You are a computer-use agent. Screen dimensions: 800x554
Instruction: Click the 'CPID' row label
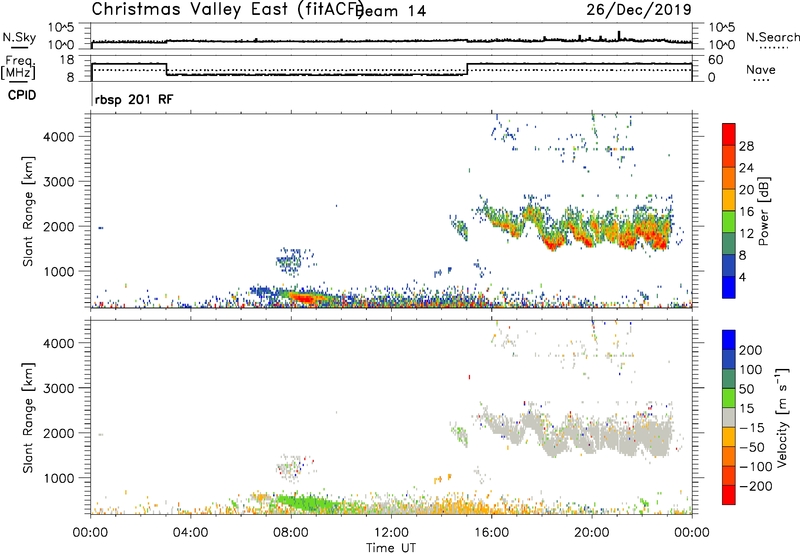[22, 95]
